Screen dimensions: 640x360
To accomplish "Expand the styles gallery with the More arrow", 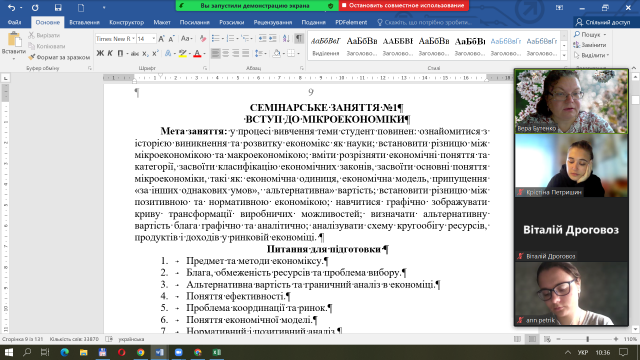I will click(564, 55).
